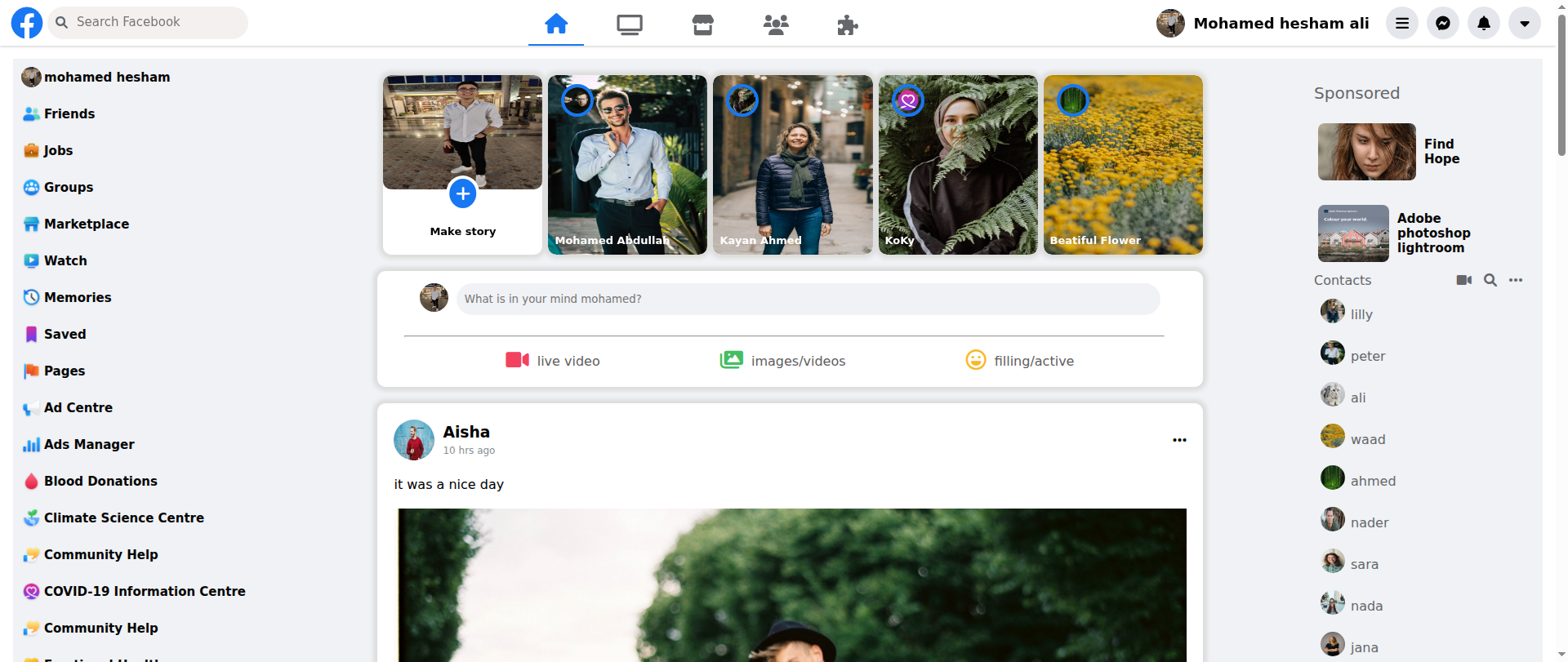This screenshot has height=662, width=1568.
Task: Open Mohamed hesham ali profile in header
Action: 1263,23
